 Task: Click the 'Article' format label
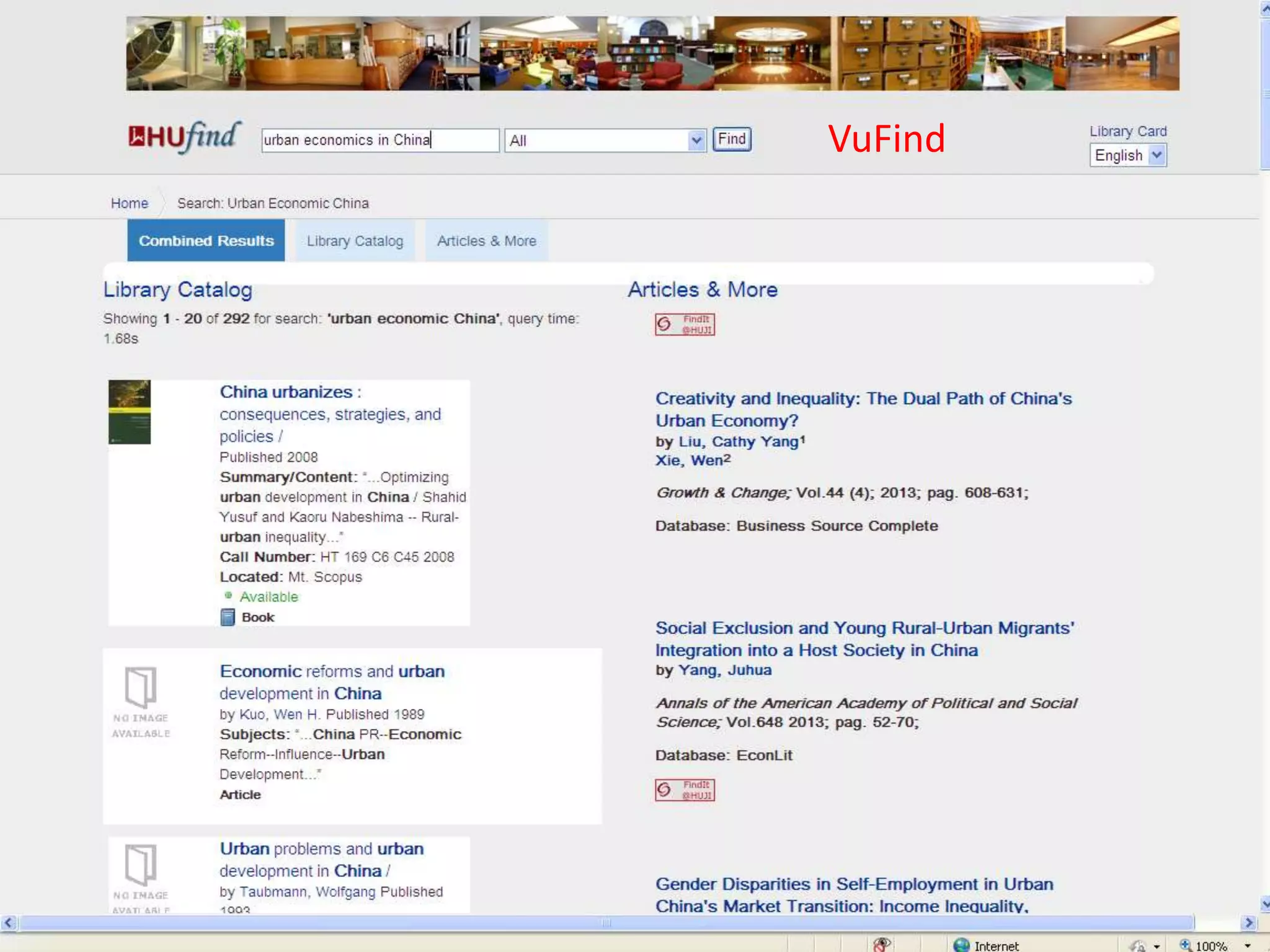point(241,795)
